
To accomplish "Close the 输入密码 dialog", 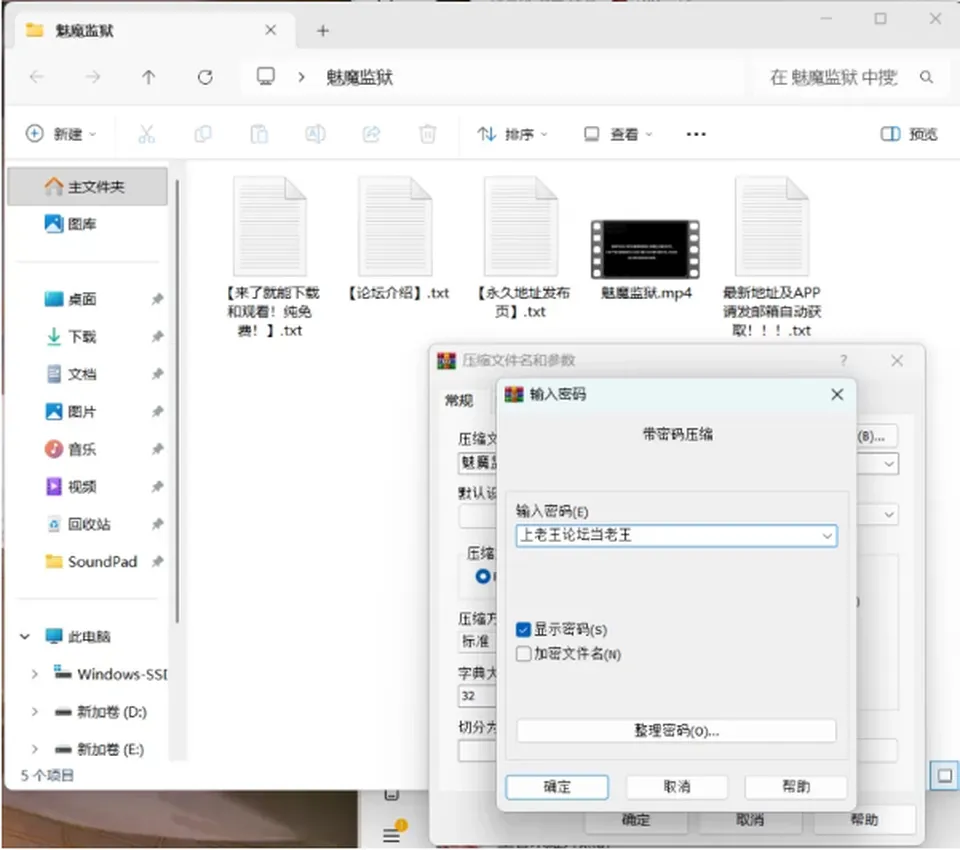I will pos(837,394).
